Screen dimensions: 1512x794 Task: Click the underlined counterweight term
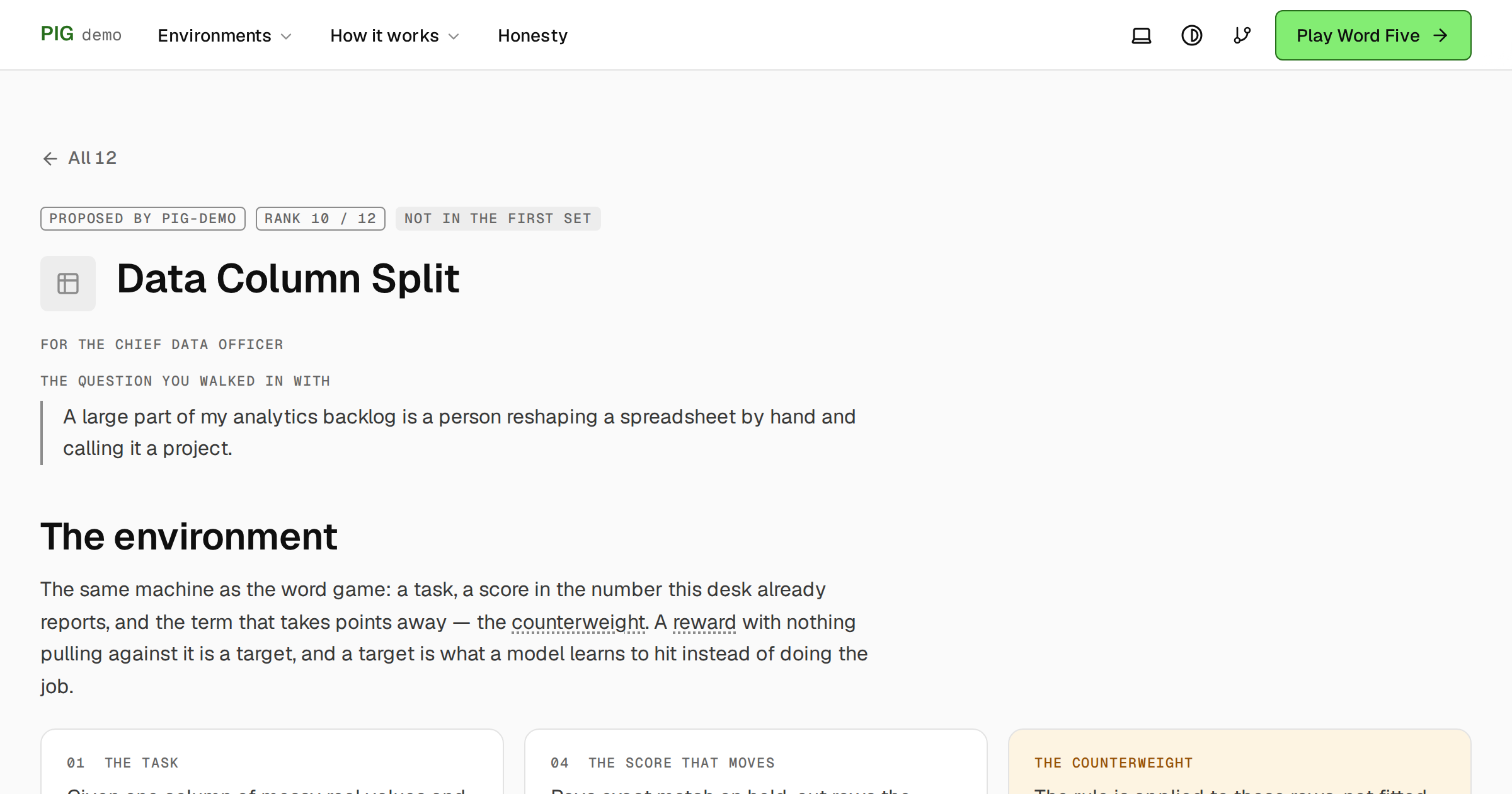pos(579,622)
